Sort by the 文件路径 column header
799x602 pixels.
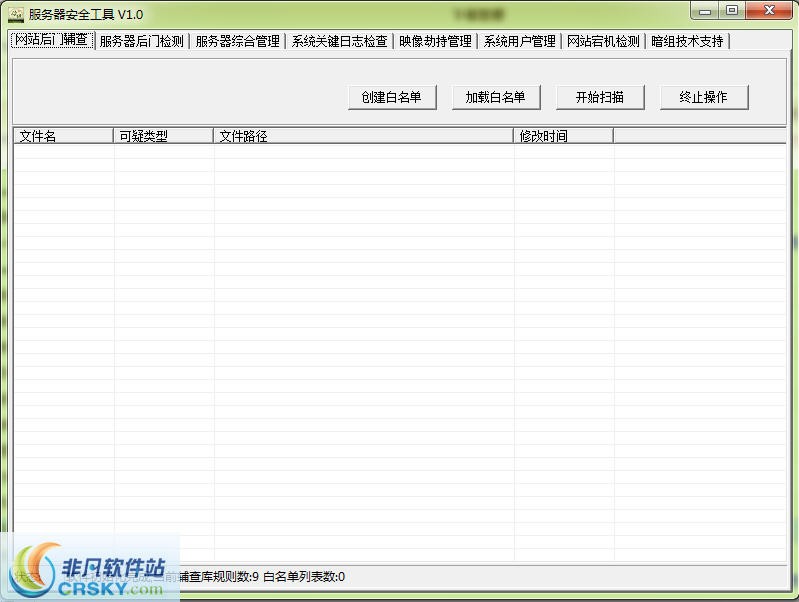pos(363,136)
